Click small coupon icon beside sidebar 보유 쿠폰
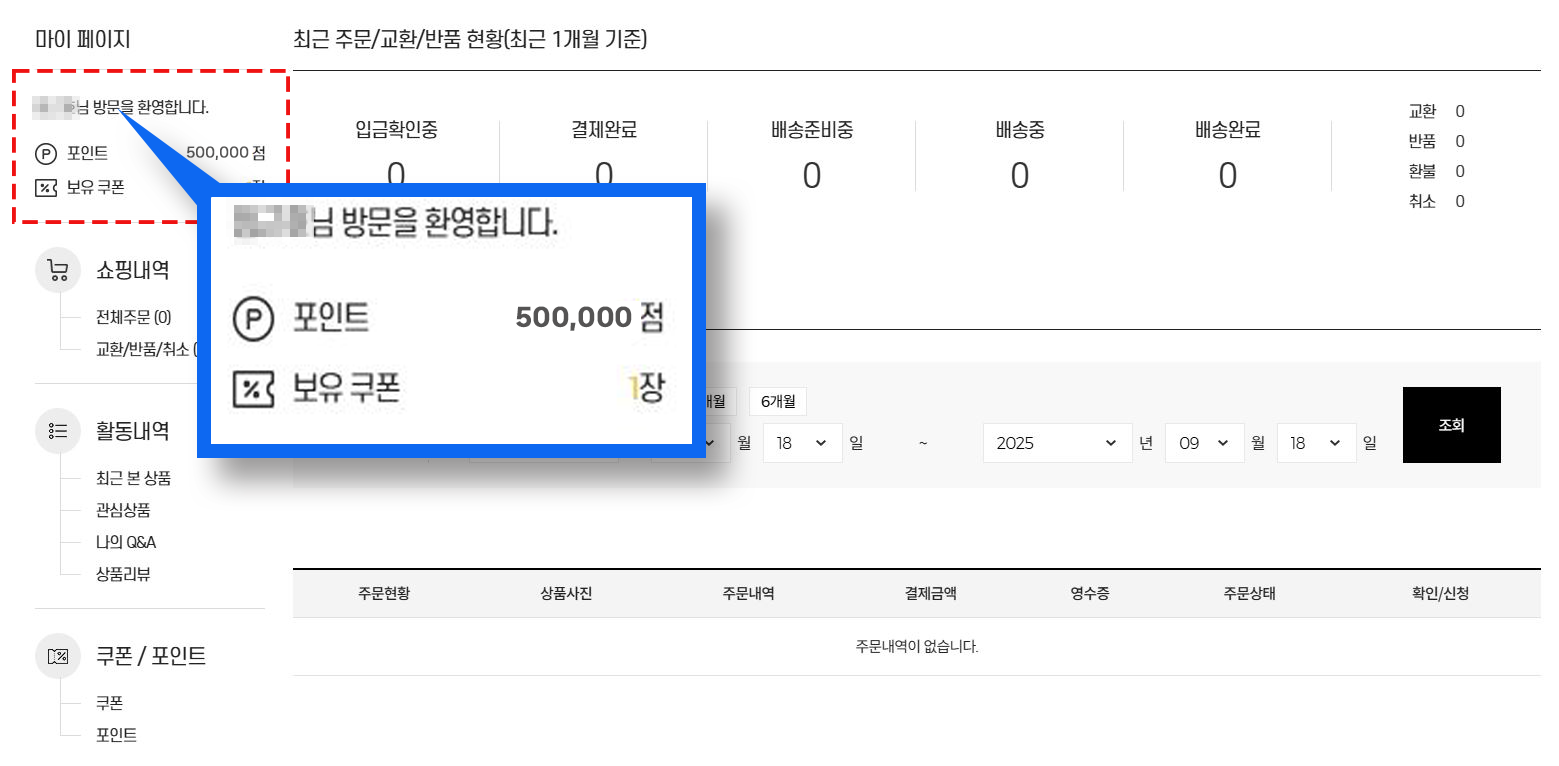1559x766 pixels. pyautogui.click(x=45, y=187)
